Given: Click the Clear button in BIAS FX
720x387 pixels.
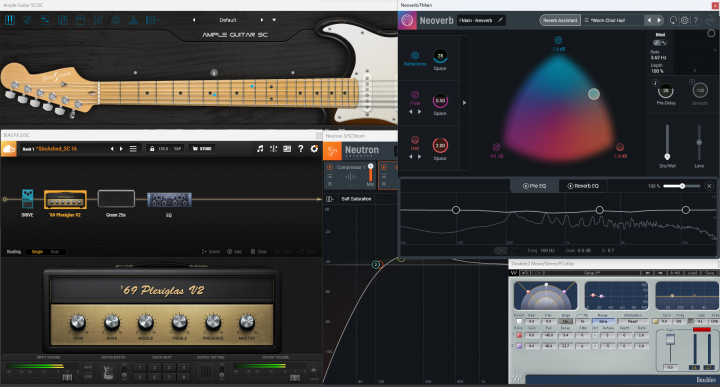Looking at the screenshot, I should (x=259, y=252).
